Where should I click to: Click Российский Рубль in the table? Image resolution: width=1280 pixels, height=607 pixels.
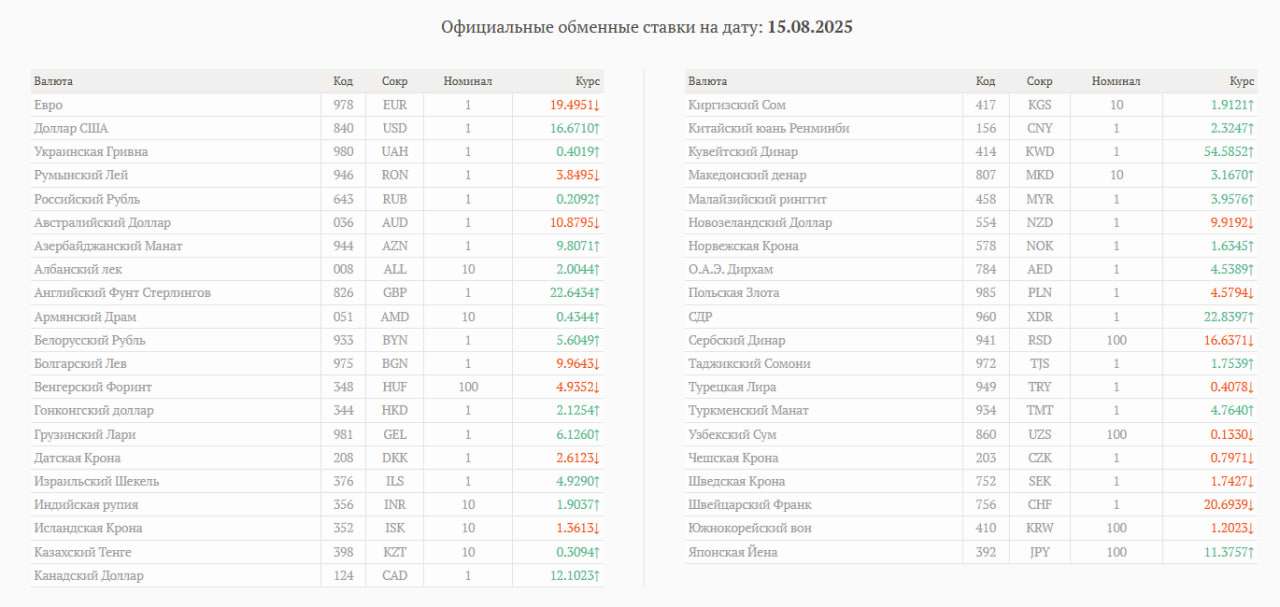[x=85, y=199]
